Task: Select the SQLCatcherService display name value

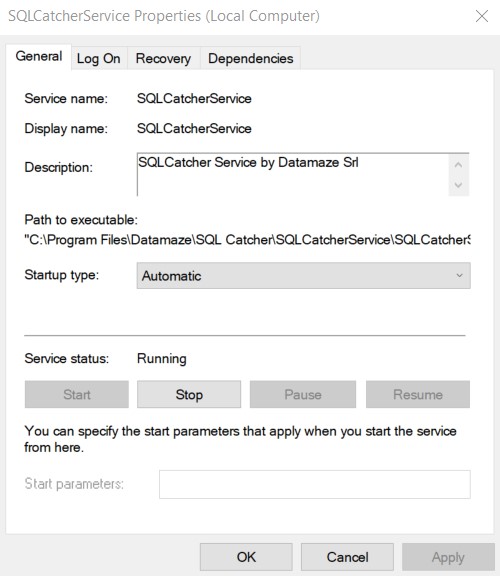Action: 194,129
